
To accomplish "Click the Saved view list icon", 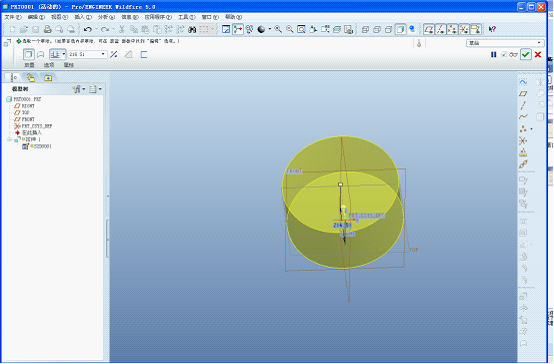I will [325, 29].
